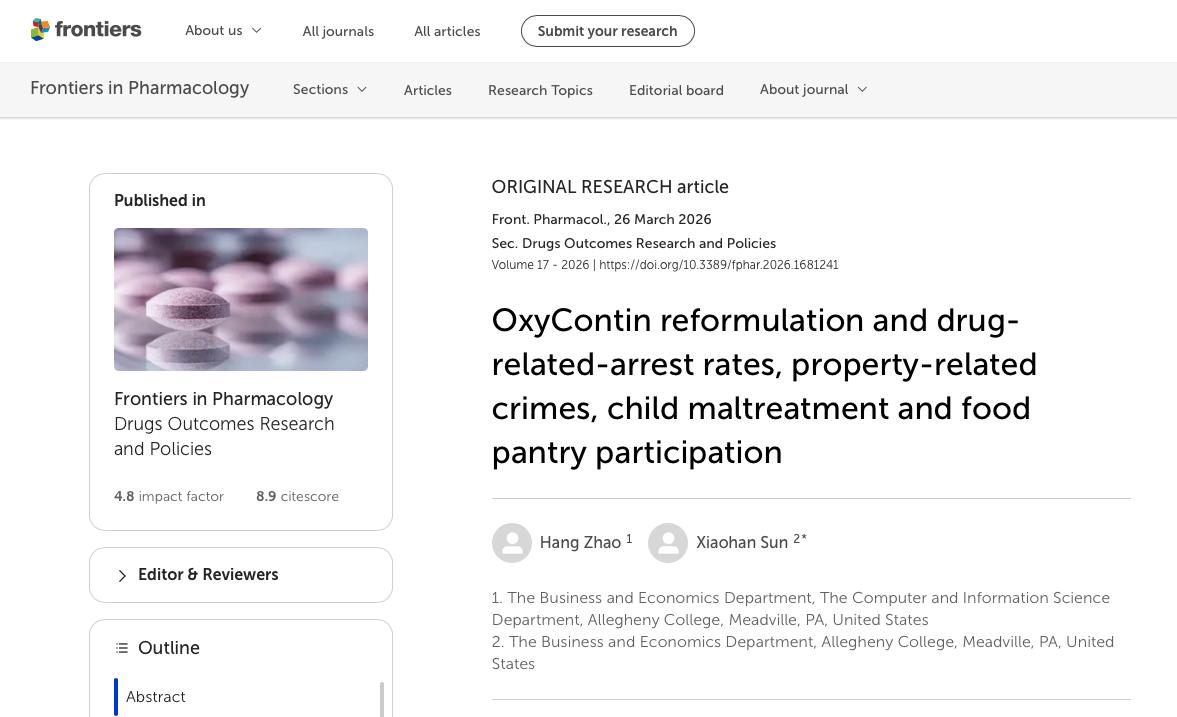Open the article DOI link
This screenshot has height=717, width=1177.
tap(718, 265)
